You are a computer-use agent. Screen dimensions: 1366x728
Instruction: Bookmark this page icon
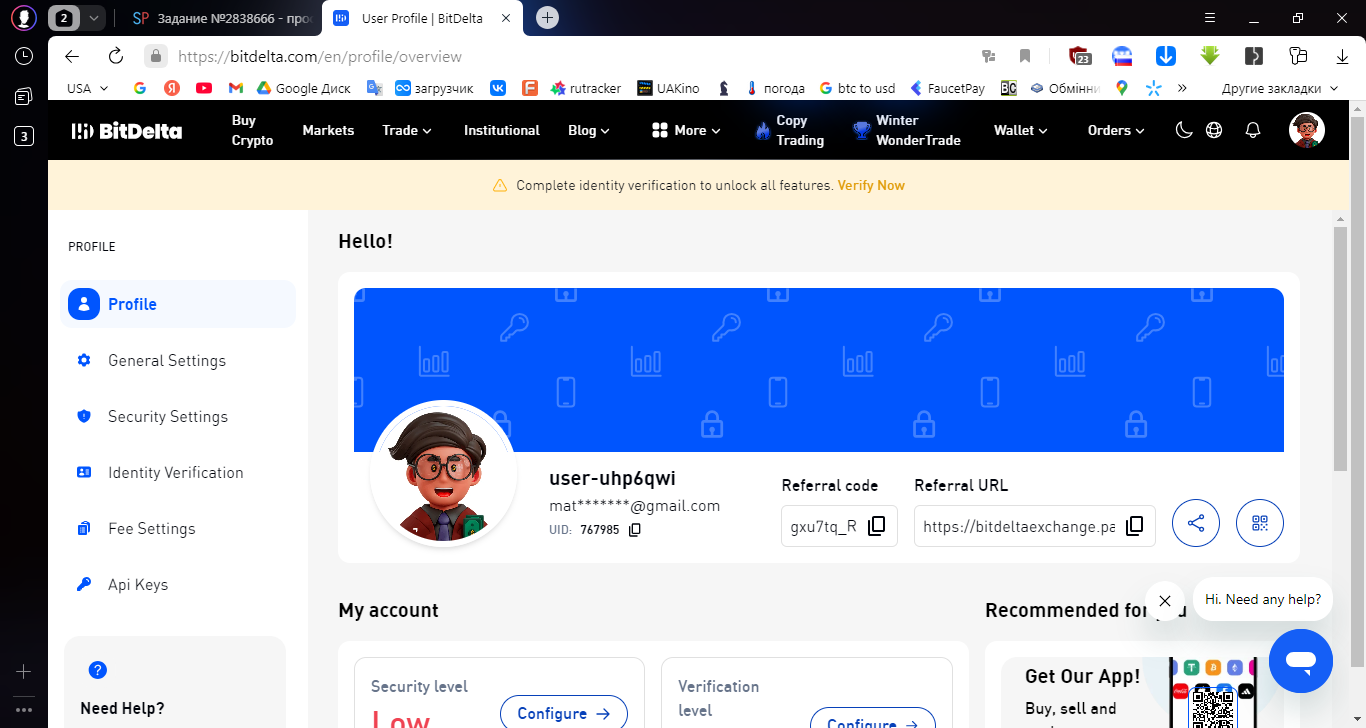coord(1025,56)
